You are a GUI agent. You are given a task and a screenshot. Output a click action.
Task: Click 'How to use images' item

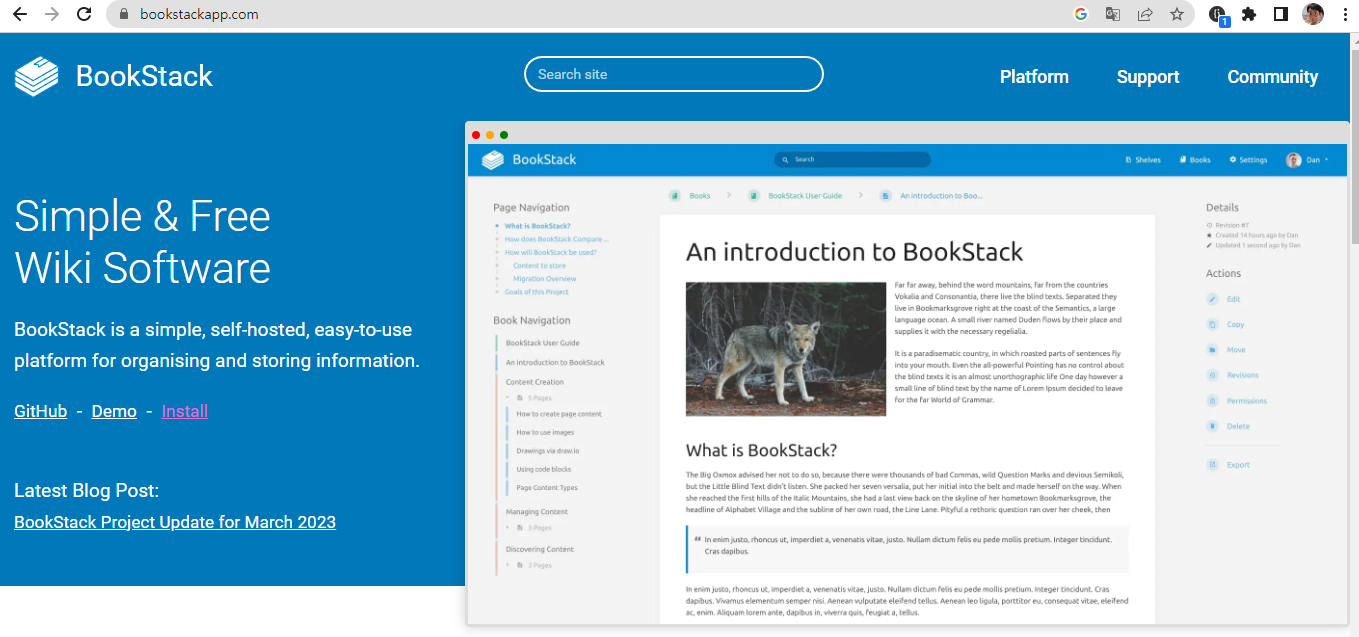(x=545, y=432)
